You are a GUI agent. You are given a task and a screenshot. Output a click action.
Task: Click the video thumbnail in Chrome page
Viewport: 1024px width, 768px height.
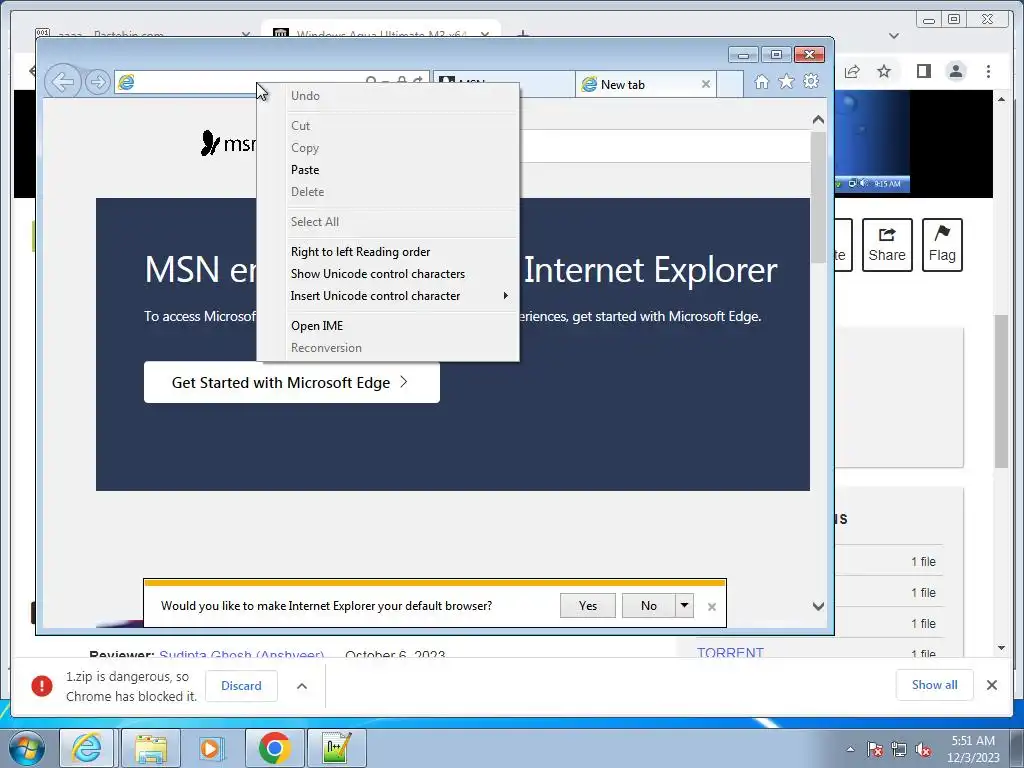pos(872,143)
